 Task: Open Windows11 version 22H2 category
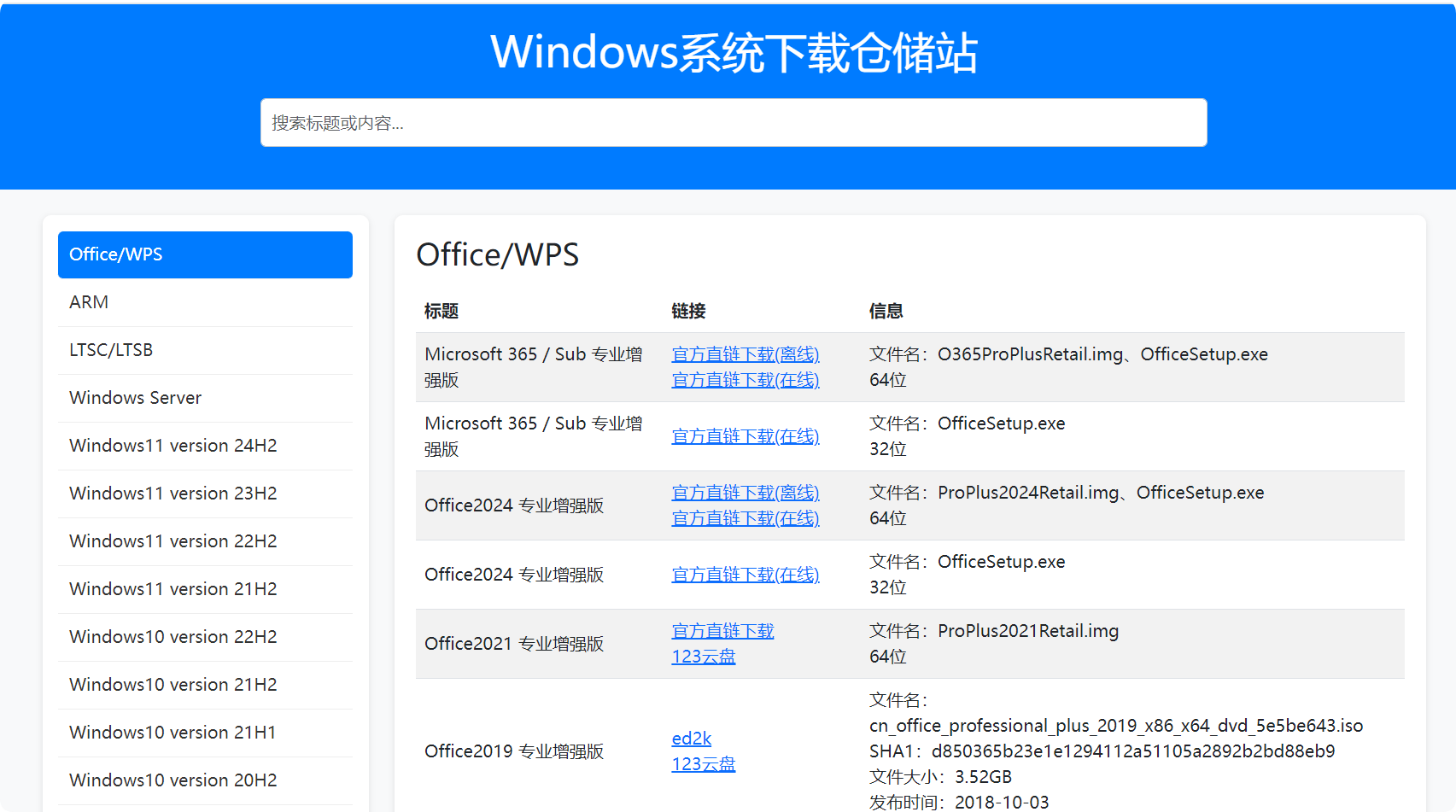pyautogui.click(x=205, y=541)
